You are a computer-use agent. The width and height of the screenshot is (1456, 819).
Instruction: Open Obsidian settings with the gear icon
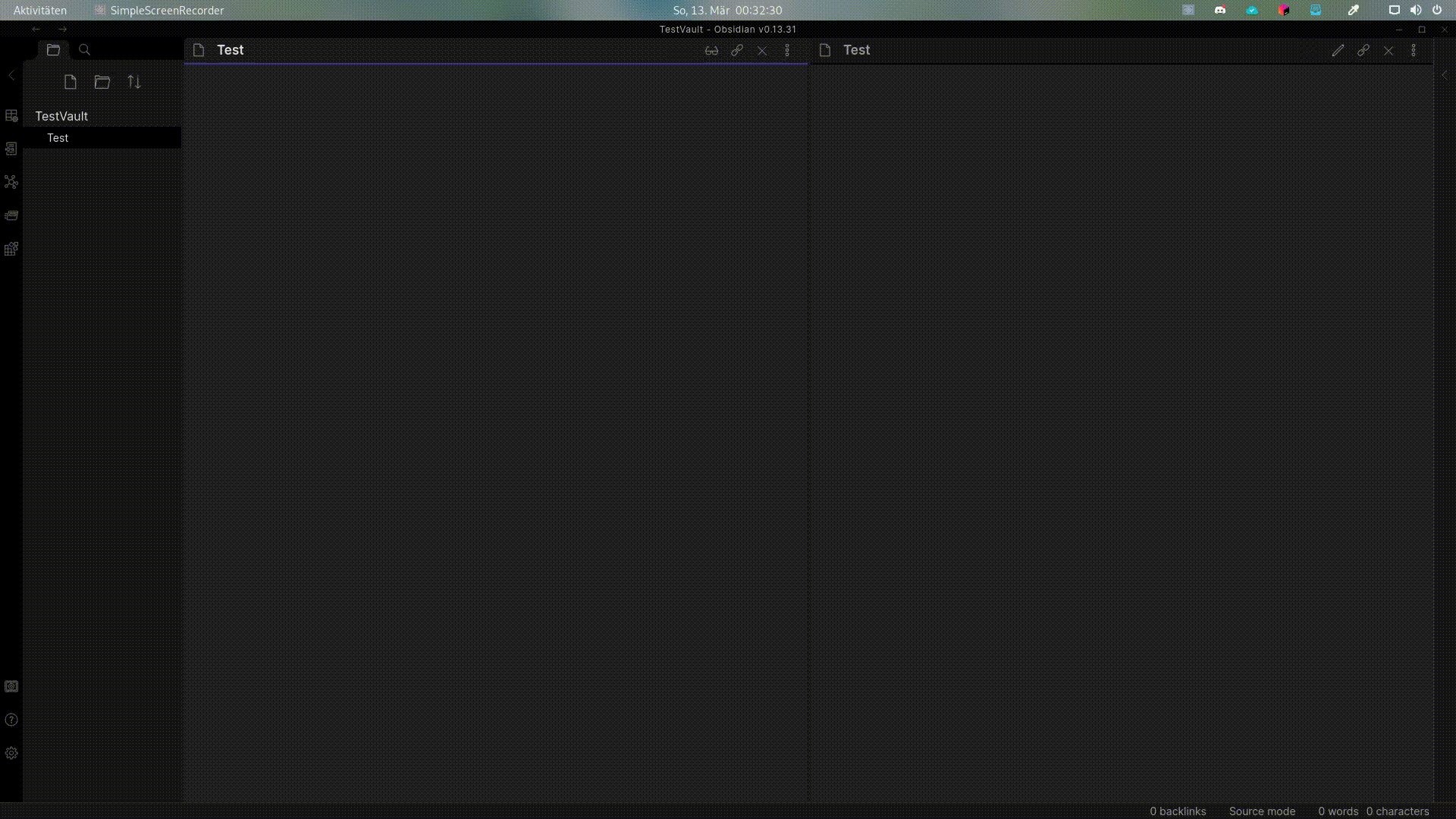(x=11, y=753)
